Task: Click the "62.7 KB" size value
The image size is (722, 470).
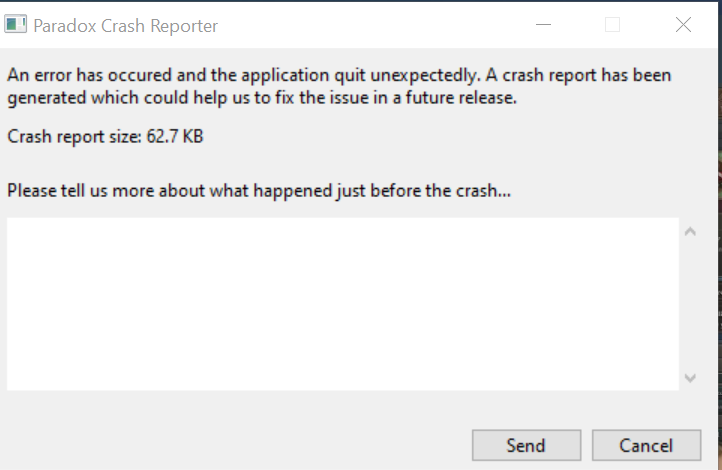Action: click(x=175, y=137)
